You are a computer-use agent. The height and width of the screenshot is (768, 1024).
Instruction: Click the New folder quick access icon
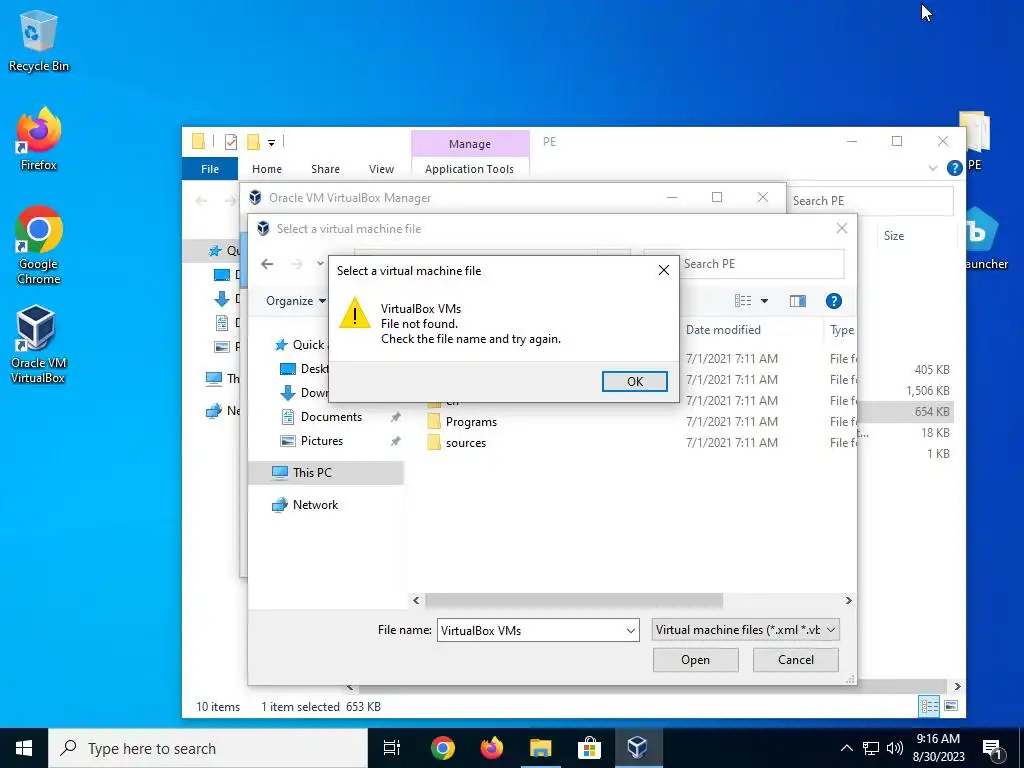click(253, 141)
